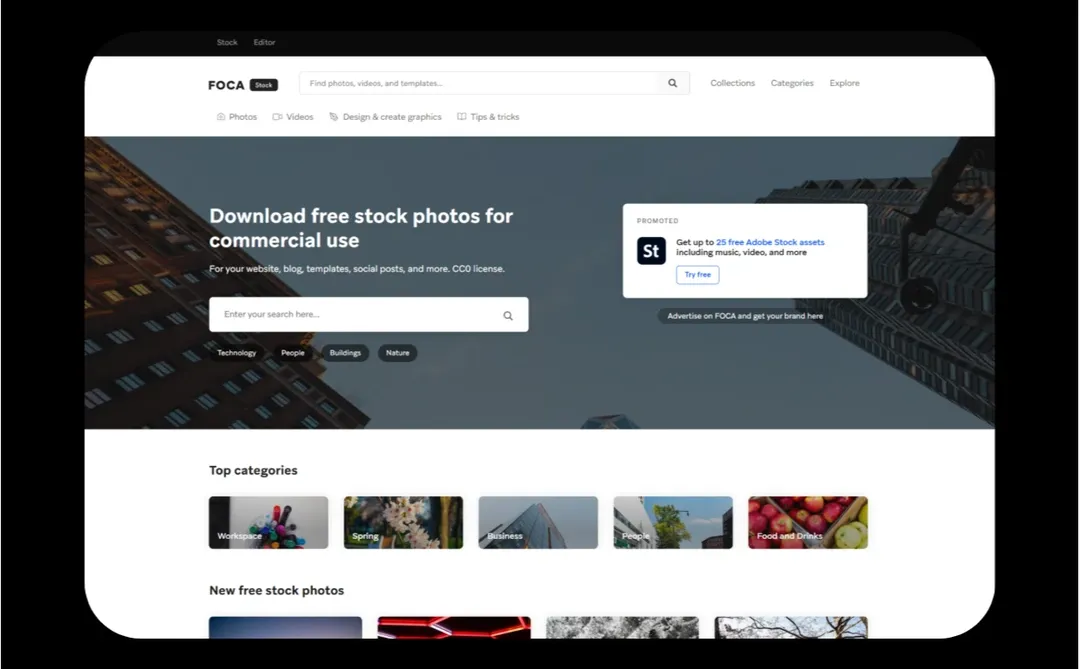Screen dimensions: 1080x669
Task: Click the 'Top categories' heading
Action: coord(253,471)
